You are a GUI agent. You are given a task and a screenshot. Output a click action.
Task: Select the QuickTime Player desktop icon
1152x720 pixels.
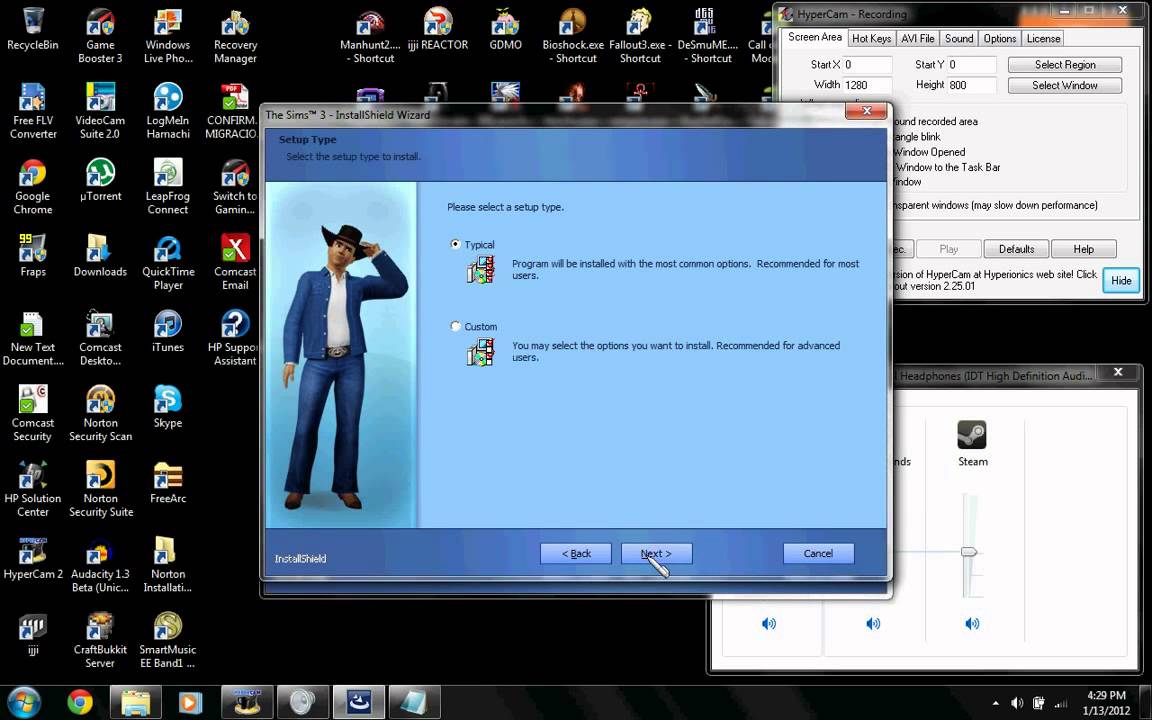click(168, 262)
